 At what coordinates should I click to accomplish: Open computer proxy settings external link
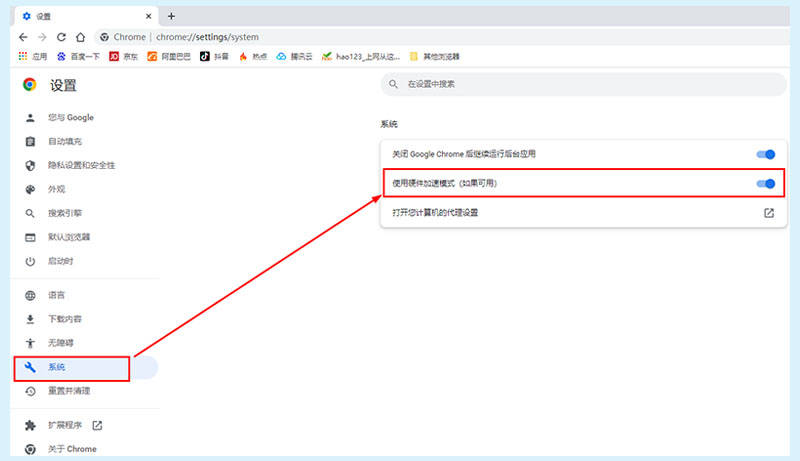point(769,213)
